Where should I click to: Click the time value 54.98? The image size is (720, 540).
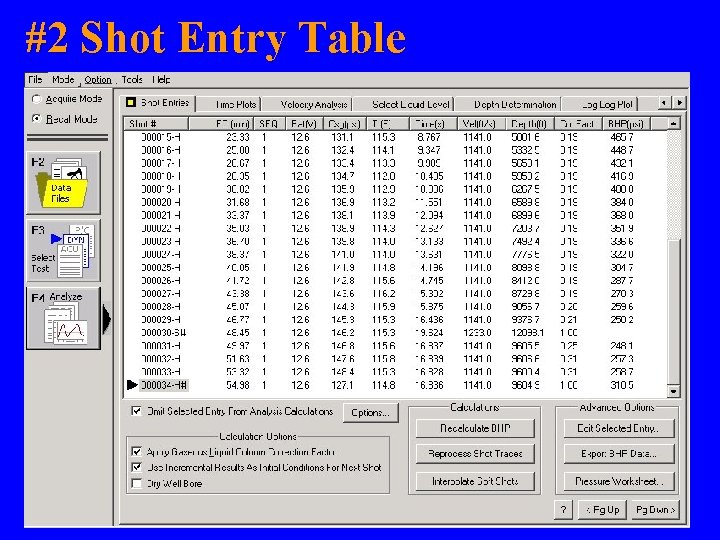238,385
